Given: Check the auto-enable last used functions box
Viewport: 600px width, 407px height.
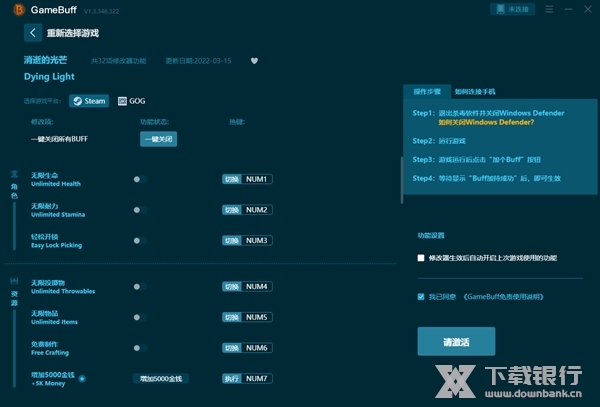Looking at the screenshot, I should click(421, 258).
